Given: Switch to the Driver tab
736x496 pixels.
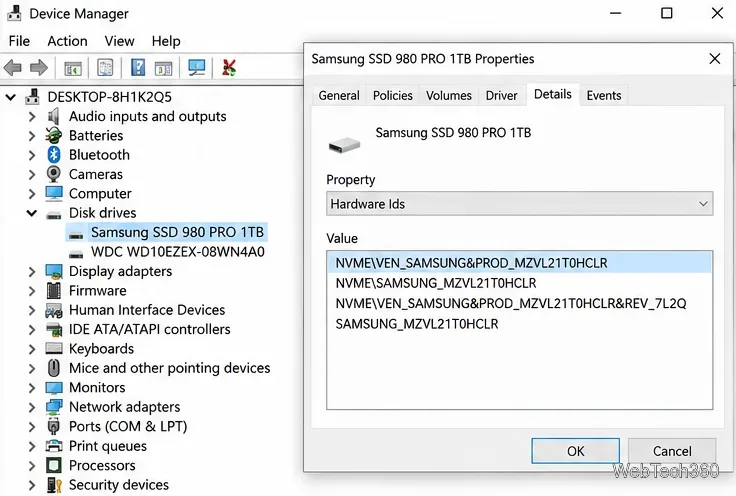Looking at the screenshot, I should [x=501, y=95].
